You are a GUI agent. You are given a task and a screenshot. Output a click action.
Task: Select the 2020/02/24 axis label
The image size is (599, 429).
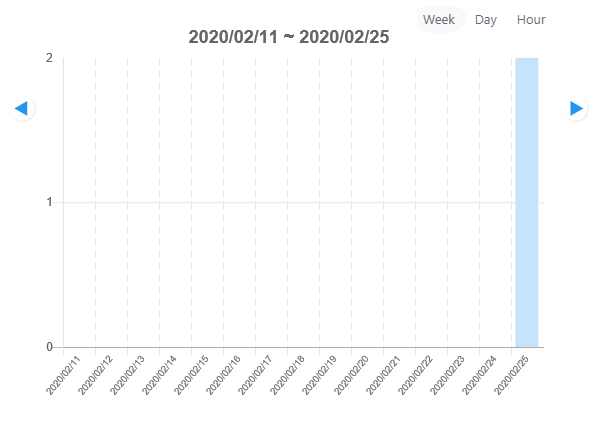(x=479, y=375)
